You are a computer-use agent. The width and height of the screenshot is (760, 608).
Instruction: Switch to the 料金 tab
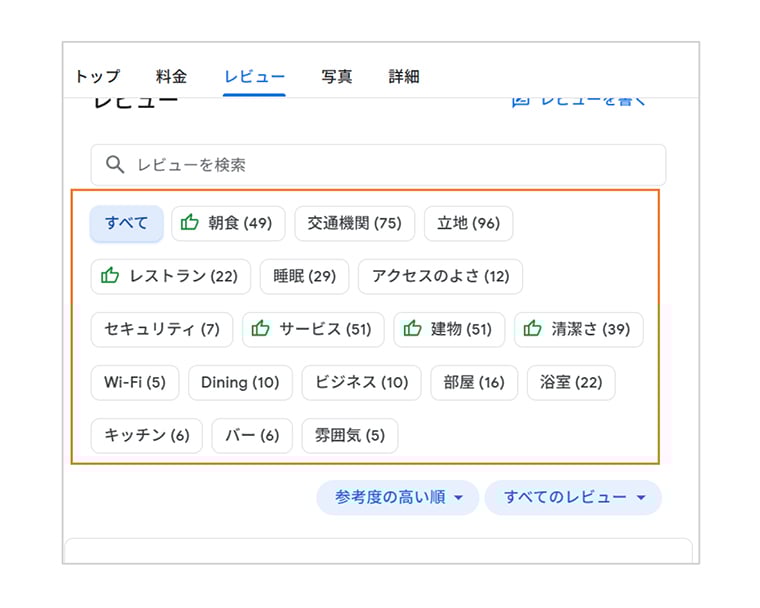pos(171,76)
